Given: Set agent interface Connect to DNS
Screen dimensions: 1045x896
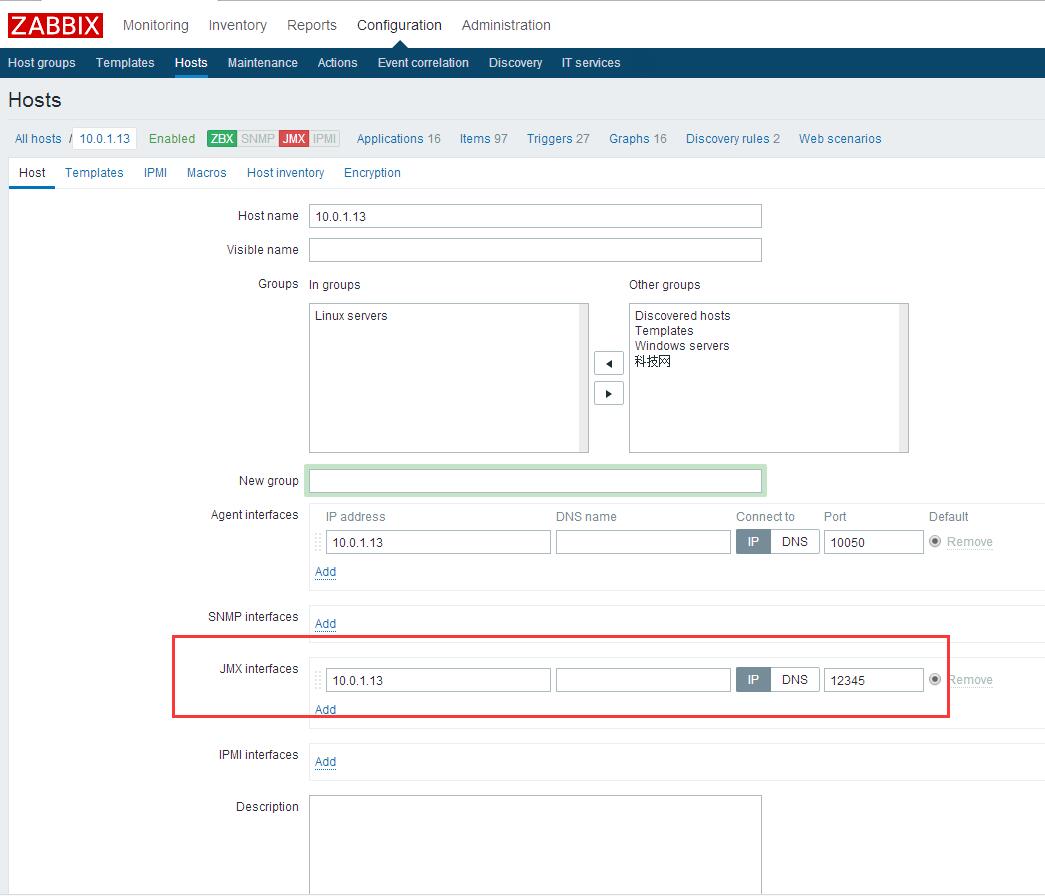Looking at the screenshot, I should (794, 542).
